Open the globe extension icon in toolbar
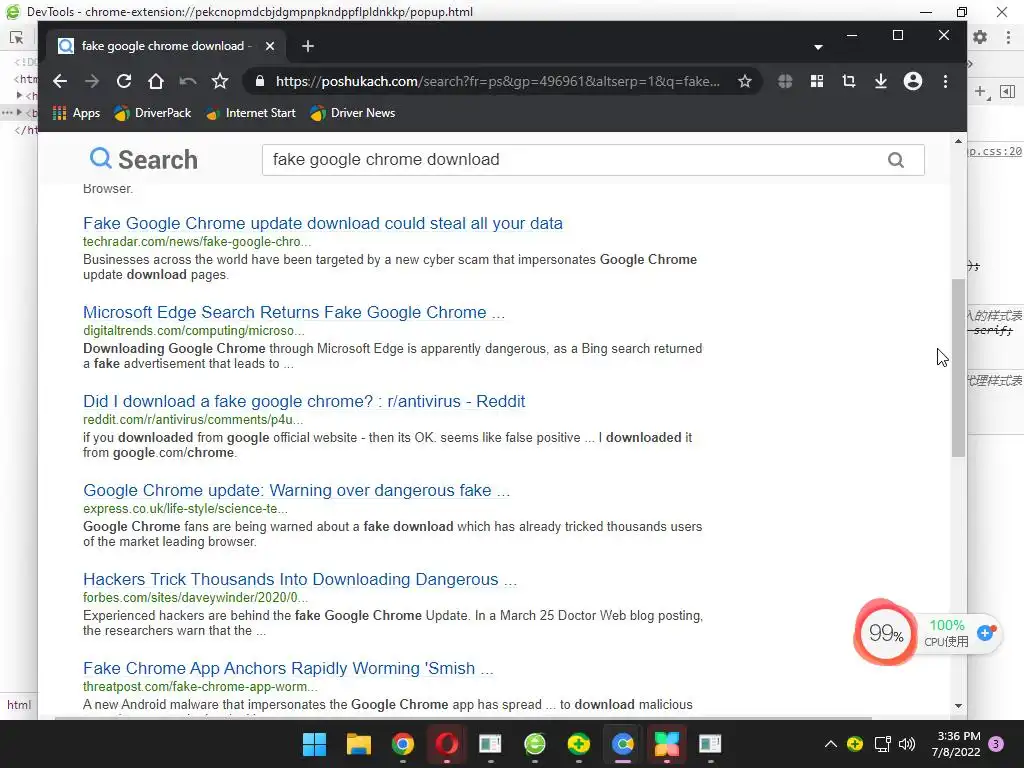 pos(785,81)
